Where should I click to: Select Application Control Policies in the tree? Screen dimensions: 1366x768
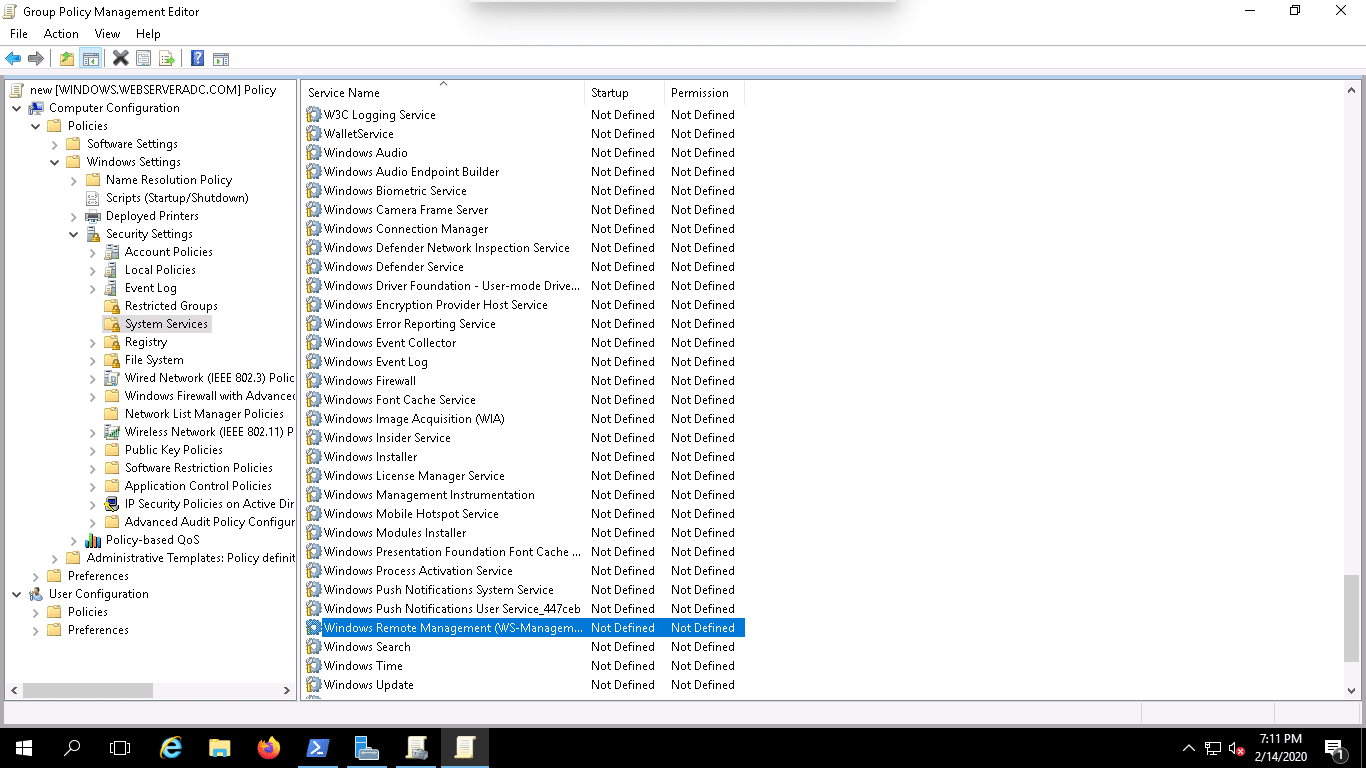198,486
